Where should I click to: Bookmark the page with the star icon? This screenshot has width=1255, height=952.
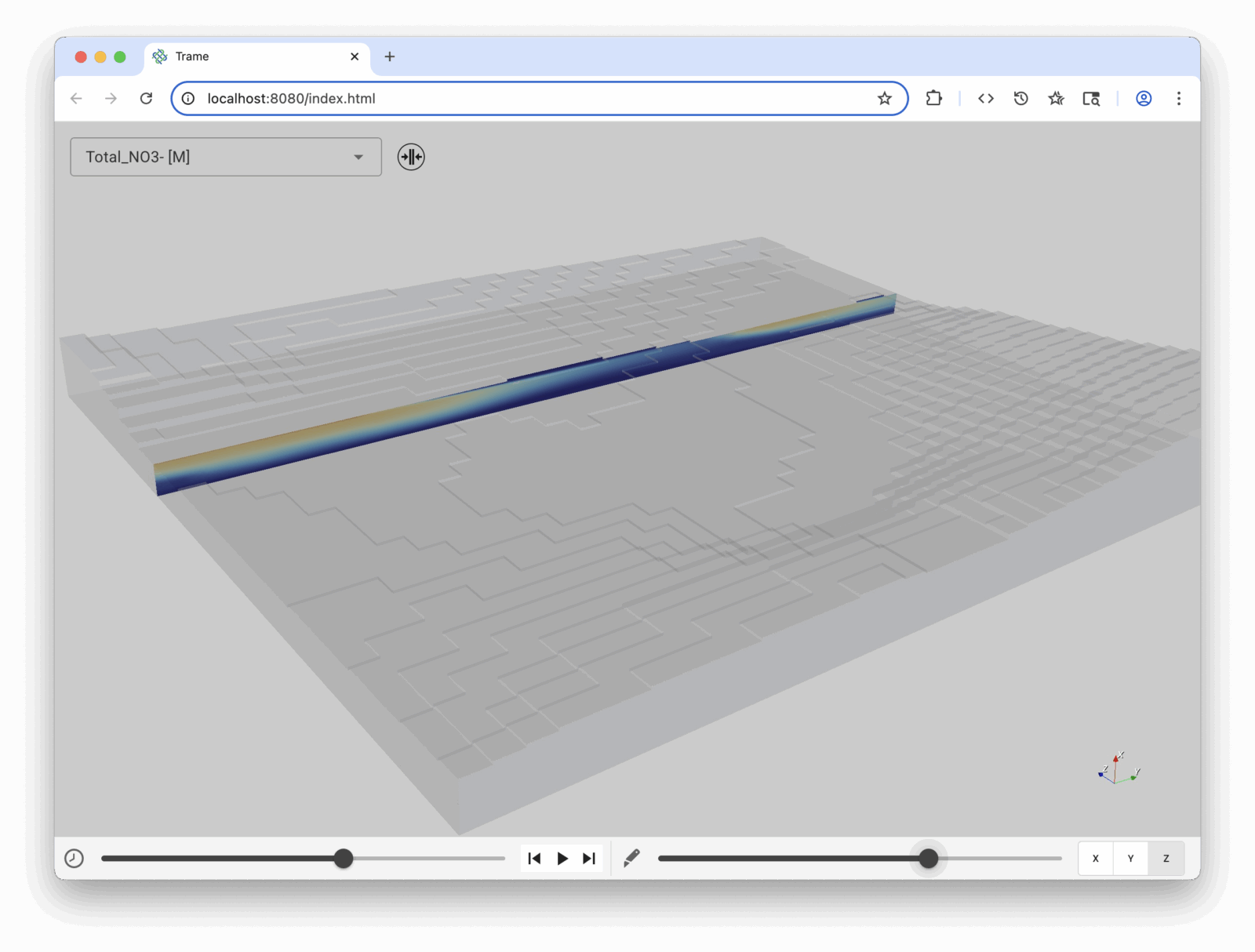coord(884,98)
